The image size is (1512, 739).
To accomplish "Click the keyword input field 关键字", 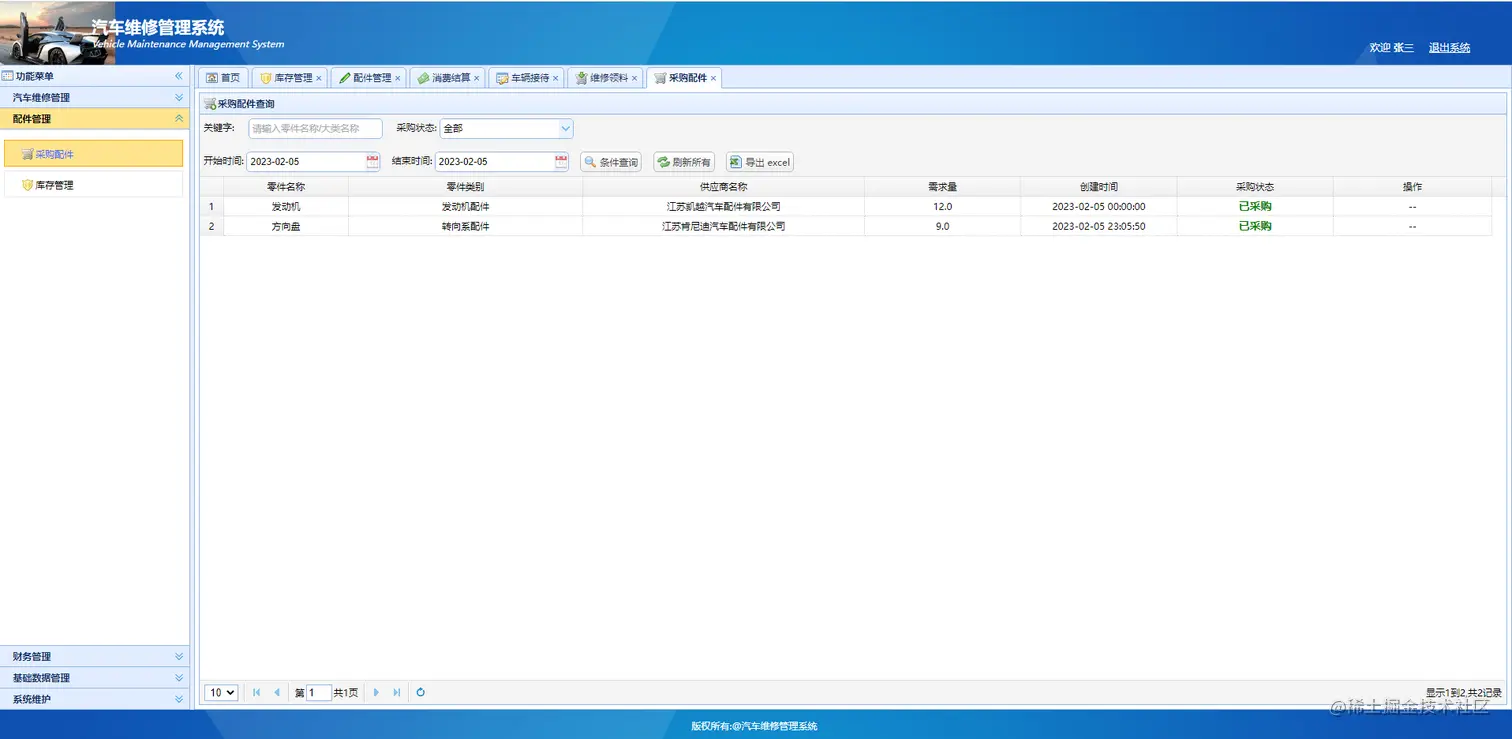I will pyautogui.click(x=315, y=128).
